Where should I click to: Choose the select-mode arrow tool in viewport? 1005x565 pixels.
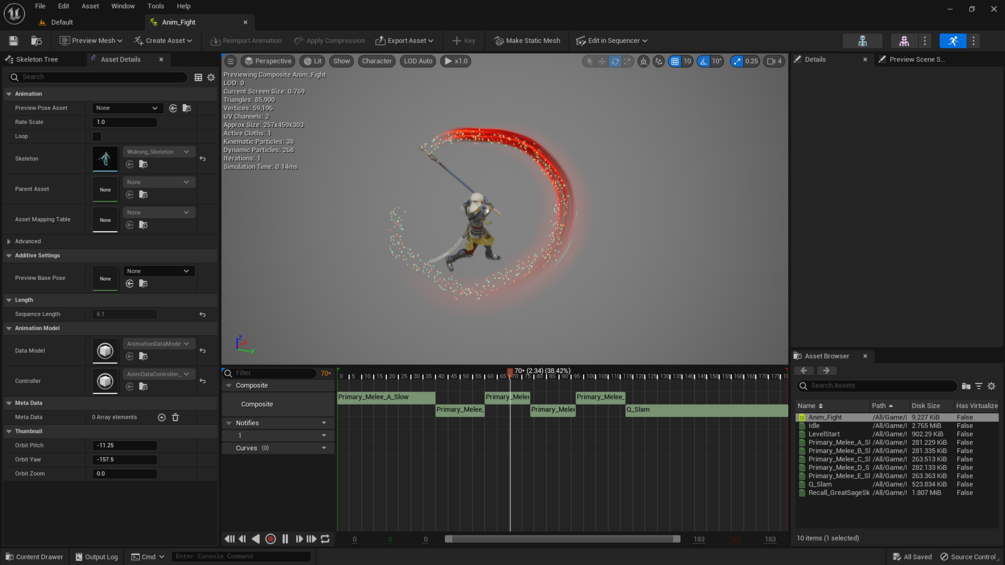pyautogui.click(x=589, y=61)
